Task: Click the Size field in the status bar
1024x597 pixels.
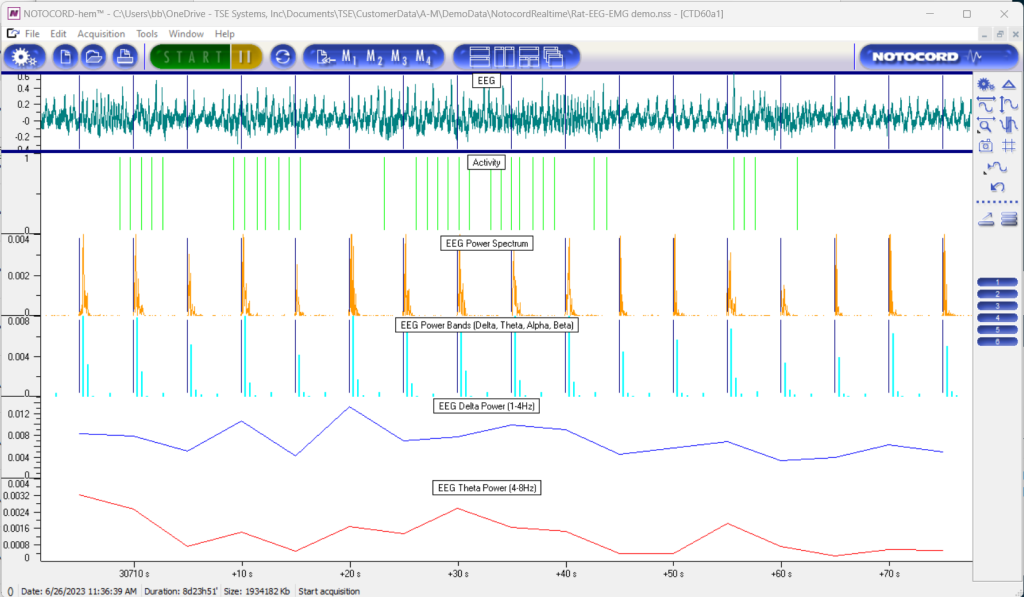Action: point(257,591)
